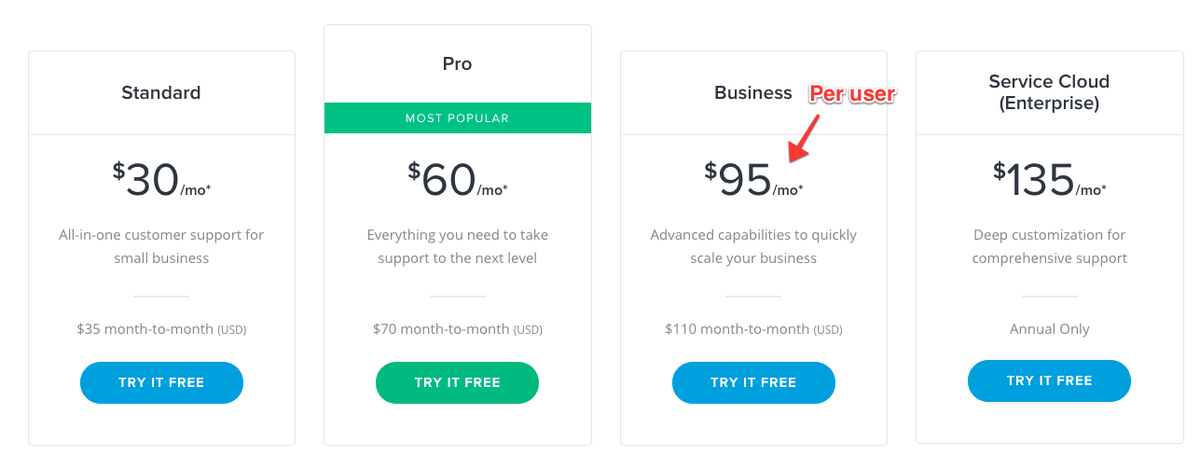Click the Business plan heading
Screen dimensions: 1200x456
752,93
